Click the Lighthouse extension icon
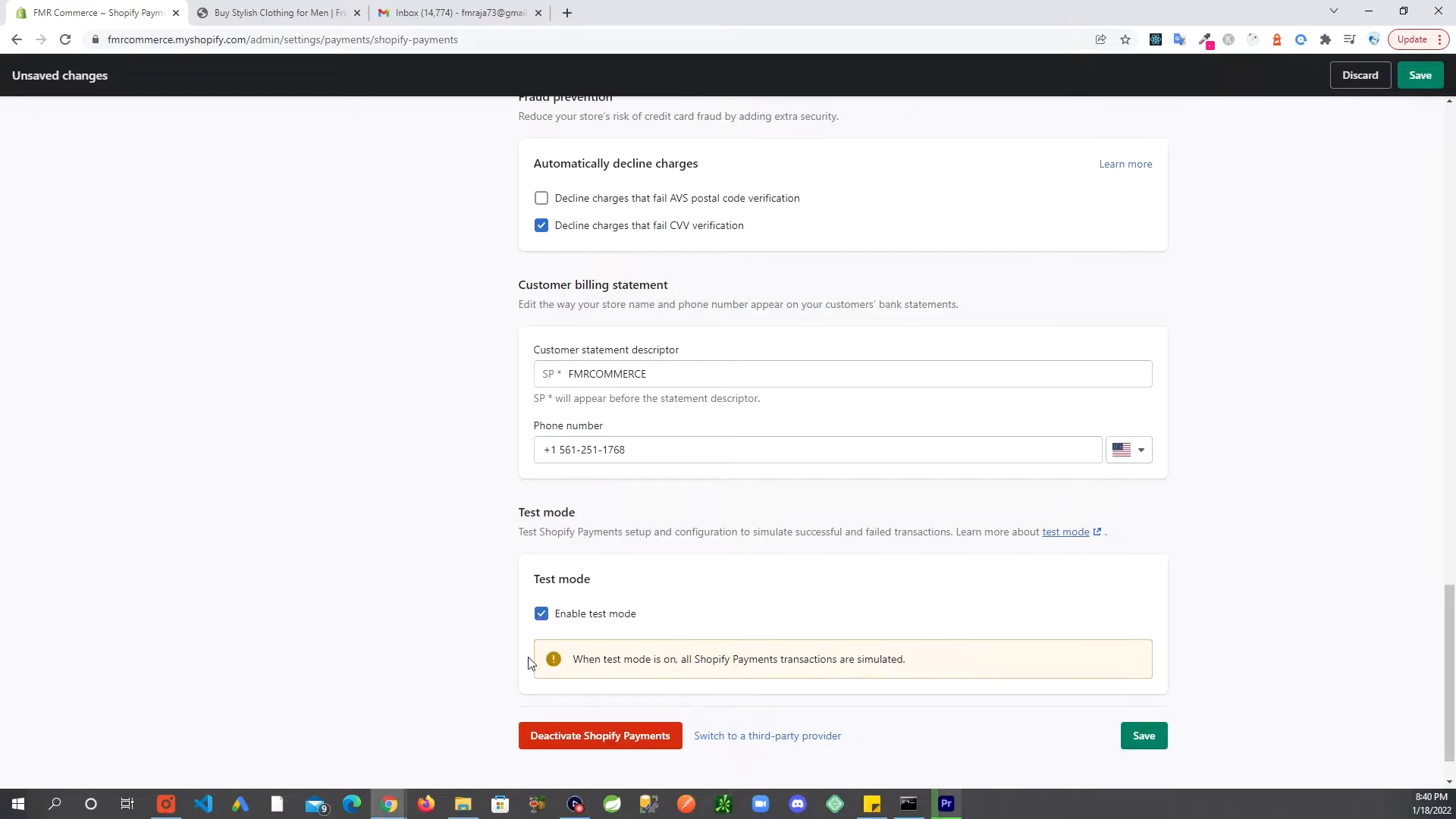Screen dimensions: 1456x819 (1277, 39)
